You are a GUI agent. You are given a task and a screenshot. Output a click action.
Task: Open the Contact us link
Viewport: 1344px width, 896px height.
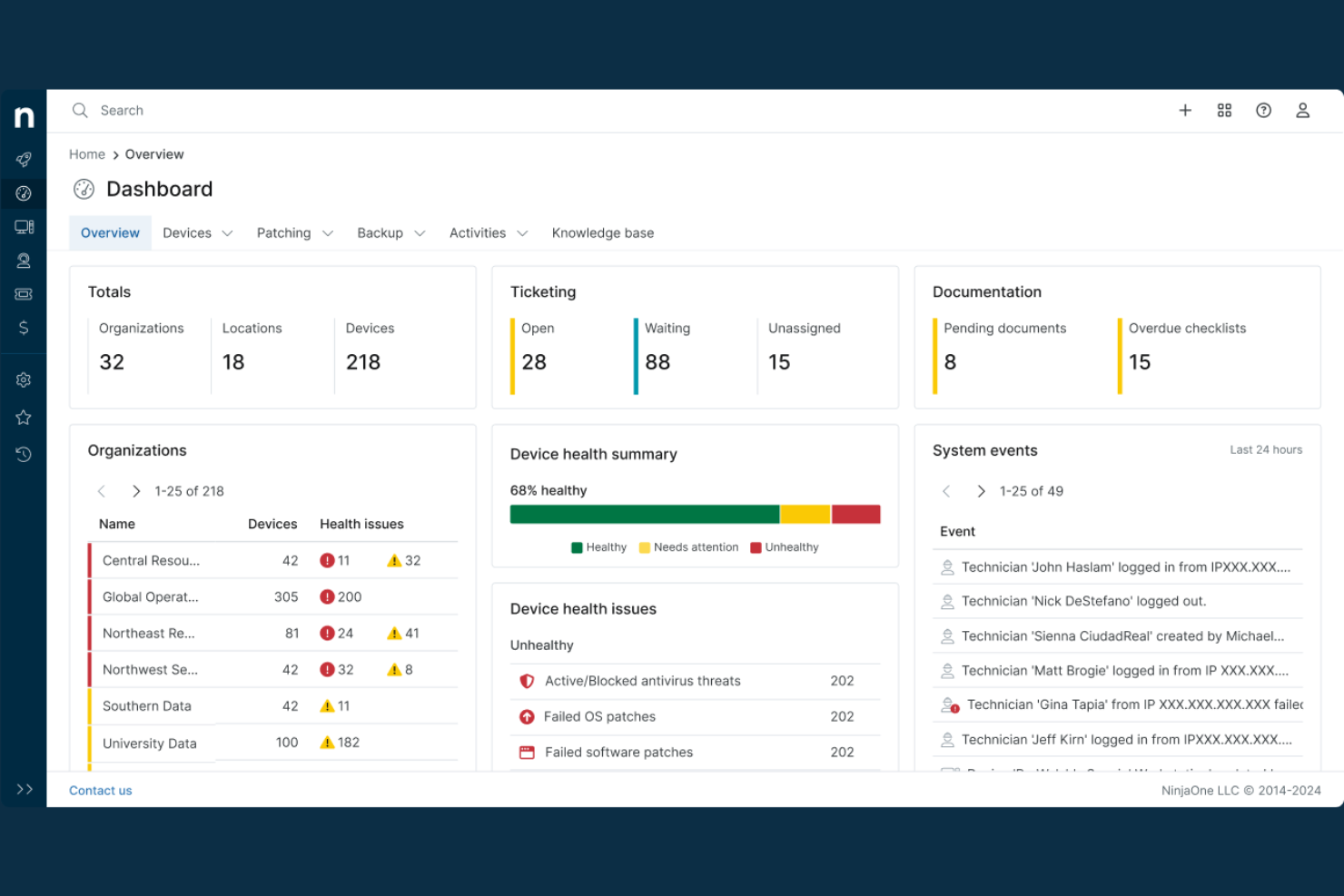(x=101, y=791)
